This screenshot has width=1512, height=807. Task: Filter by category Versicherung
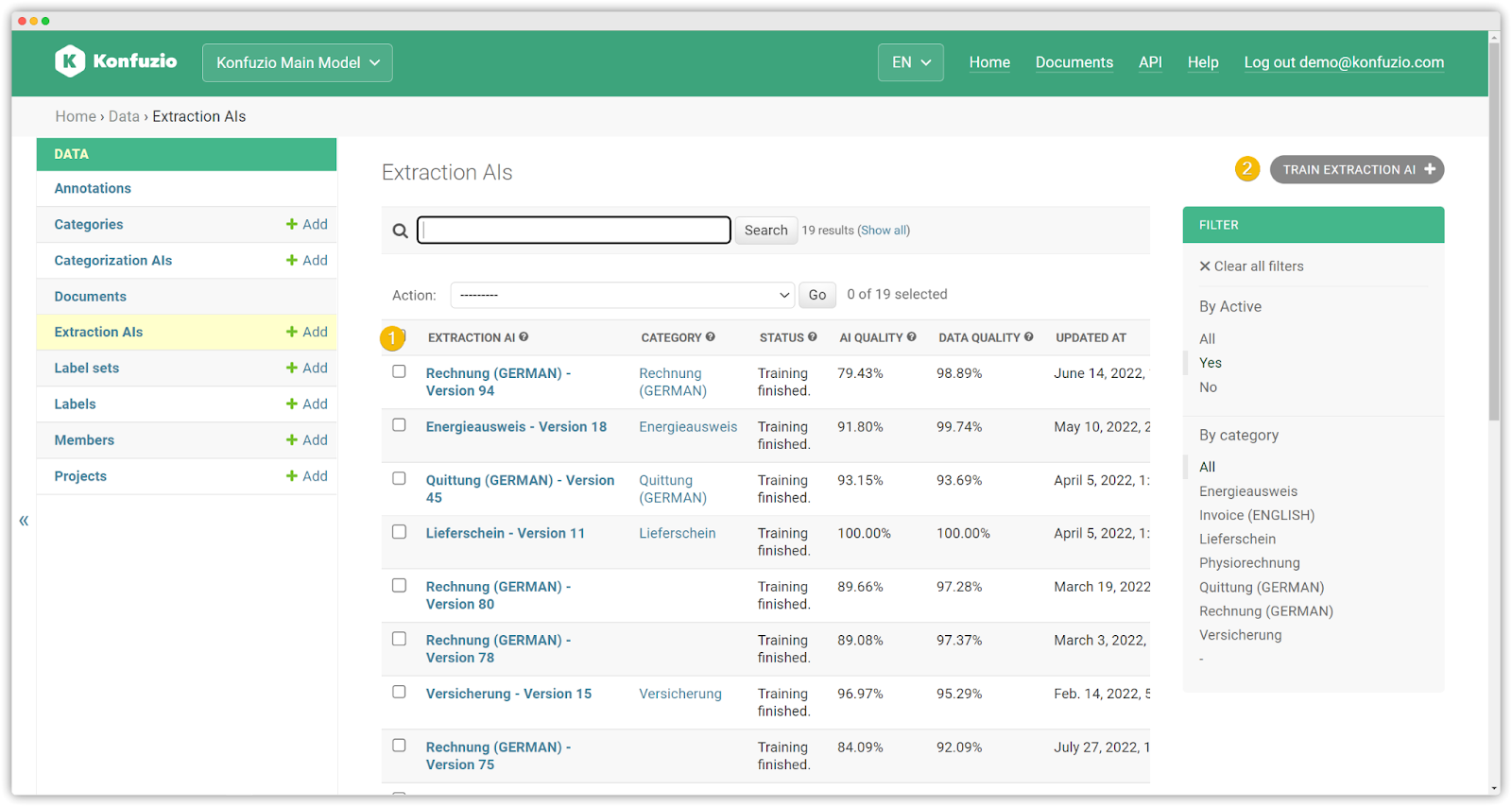1241,635
